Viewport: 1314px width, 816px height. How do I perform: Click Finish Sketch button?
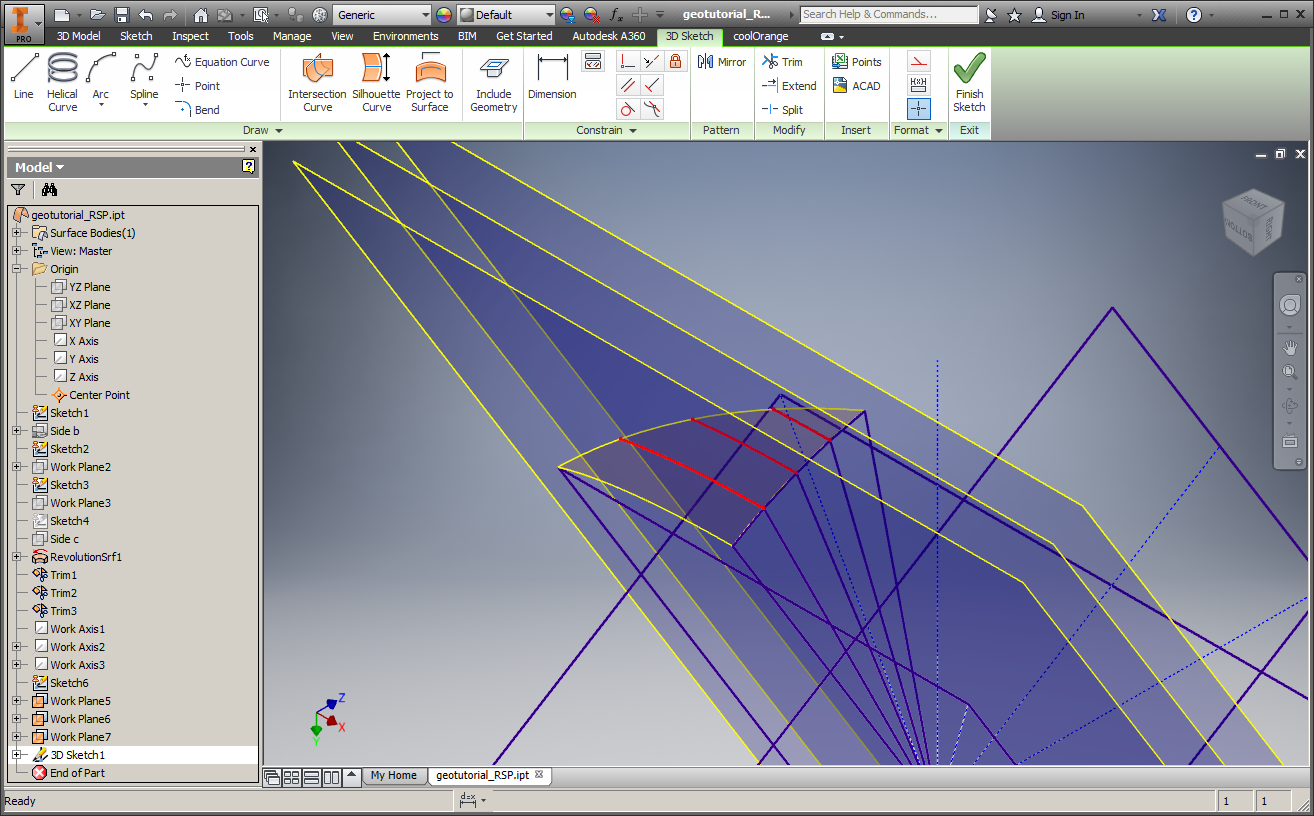[x=969, y=82]
